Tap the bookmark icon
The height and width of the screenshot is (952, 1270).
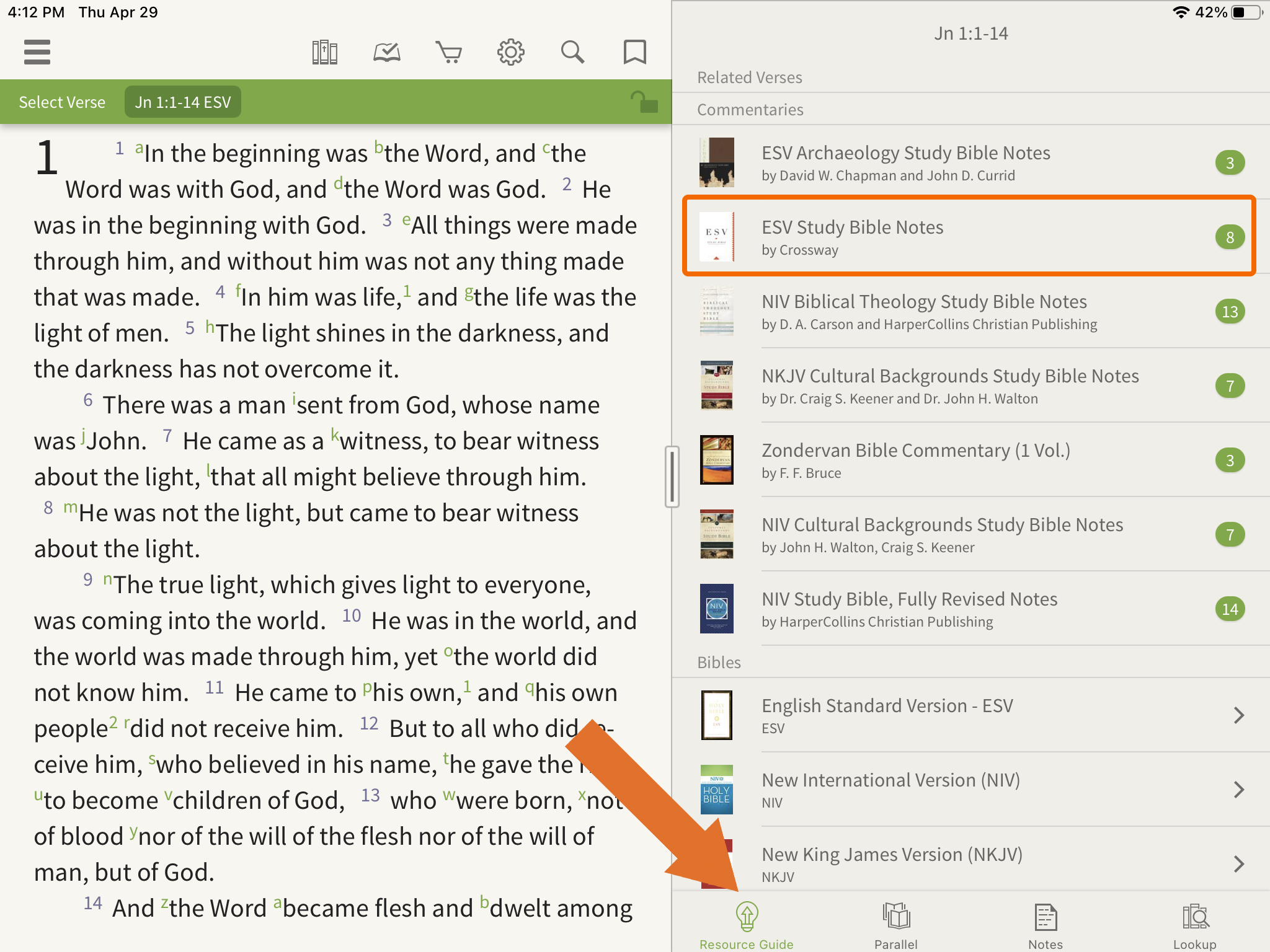click(634, 52)
